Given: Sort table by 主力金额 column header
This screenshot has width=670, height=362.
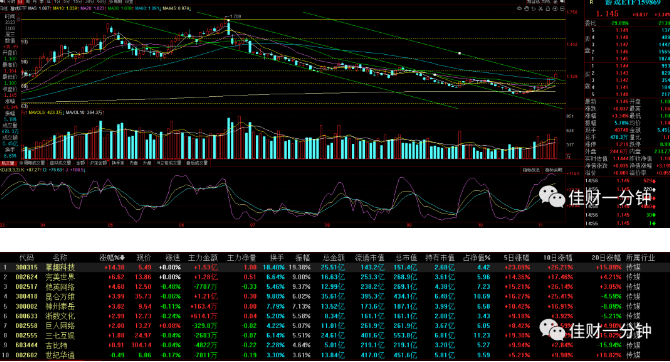Looking at the screenshot, I should [x=203, y=258].
